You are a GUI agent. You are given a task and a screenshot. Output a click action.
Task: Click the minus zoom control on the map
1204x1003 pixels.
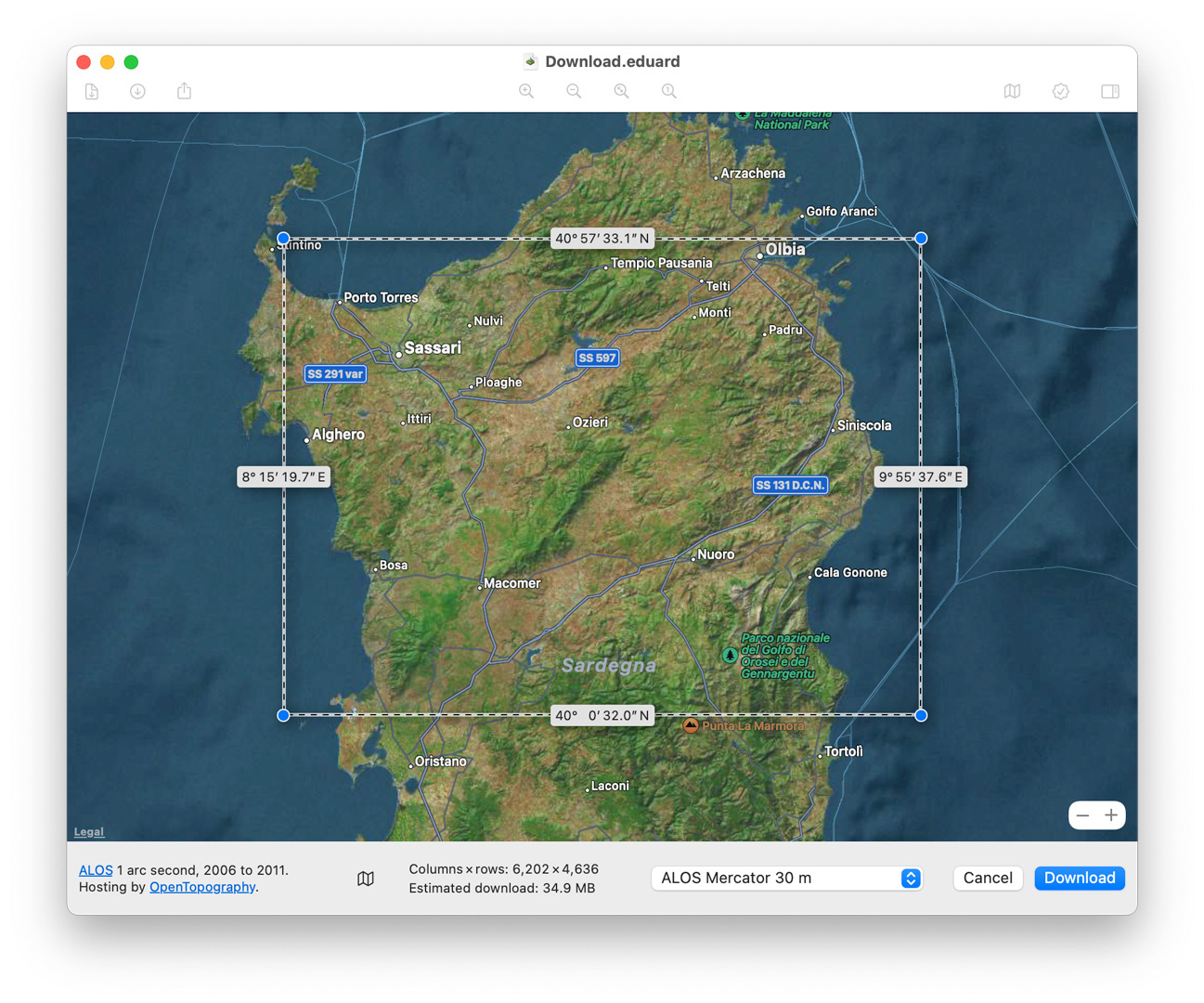pos(1082,814)
